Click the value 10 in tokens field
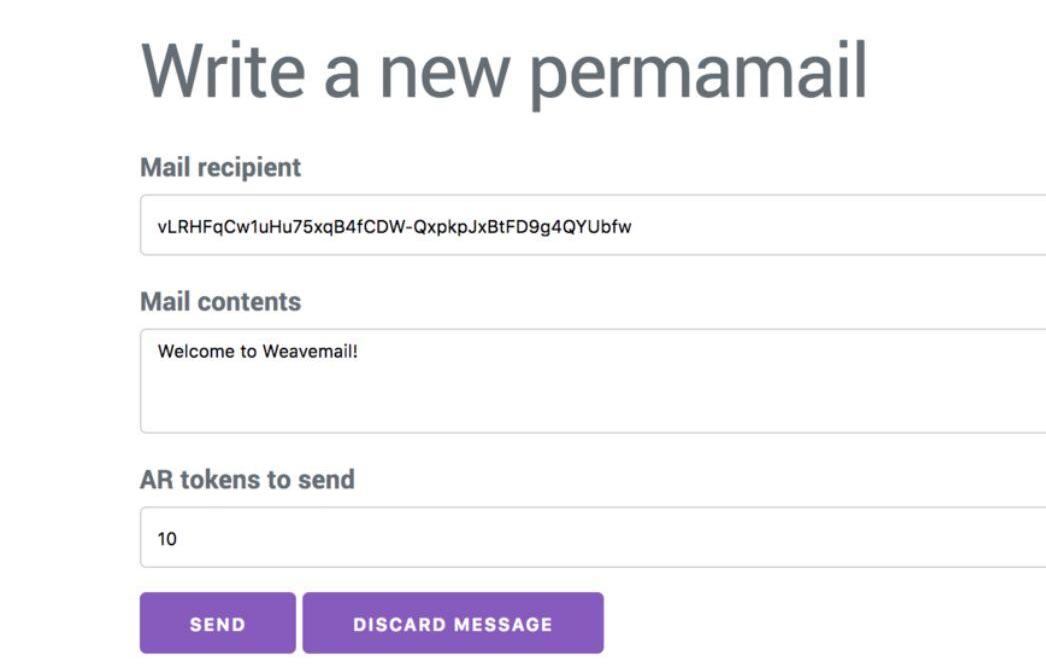Image resolution: width=1046 pixels, height=666 pixels. click(x=167, y=539)
